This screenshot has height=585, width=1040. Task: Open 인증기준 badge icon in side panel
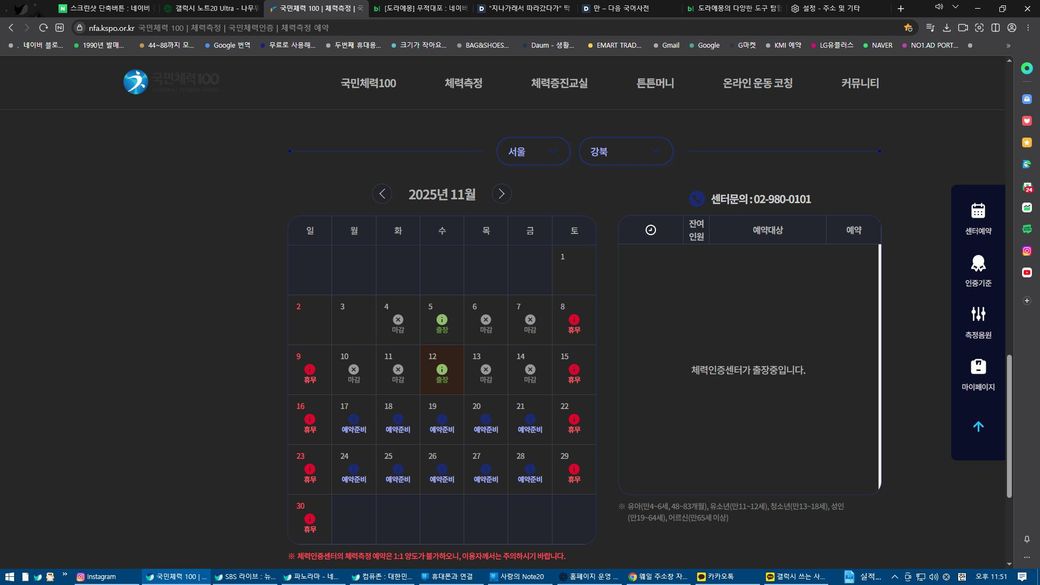tap(978, 263)
